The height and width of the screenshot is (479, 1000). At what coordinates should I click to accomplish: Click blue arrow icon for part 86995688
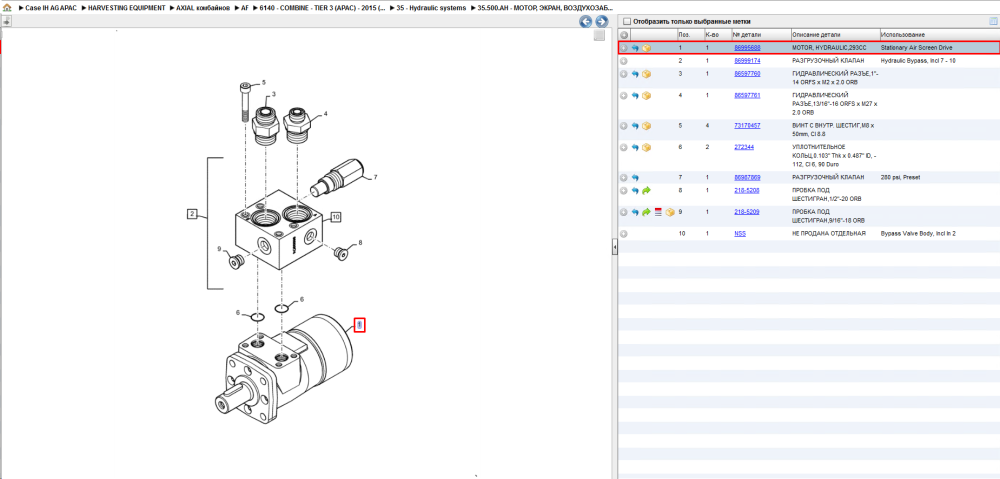click(x=635, y=48)
